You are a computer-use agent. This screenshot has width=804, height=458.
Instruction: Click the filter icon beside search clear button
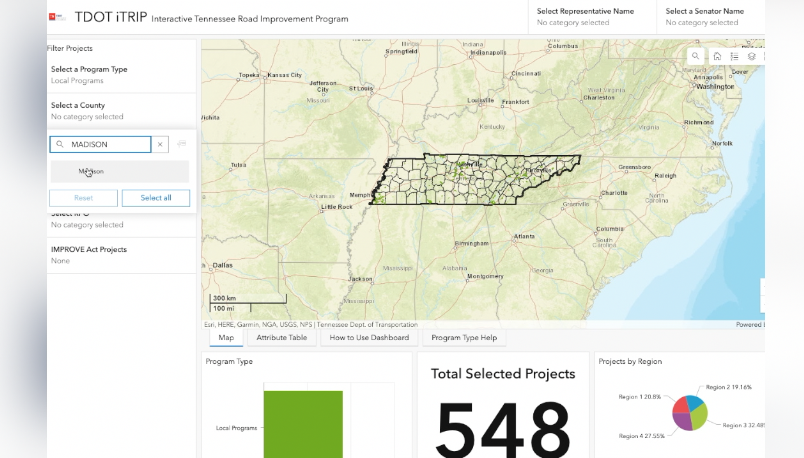[x=181, y=144]
